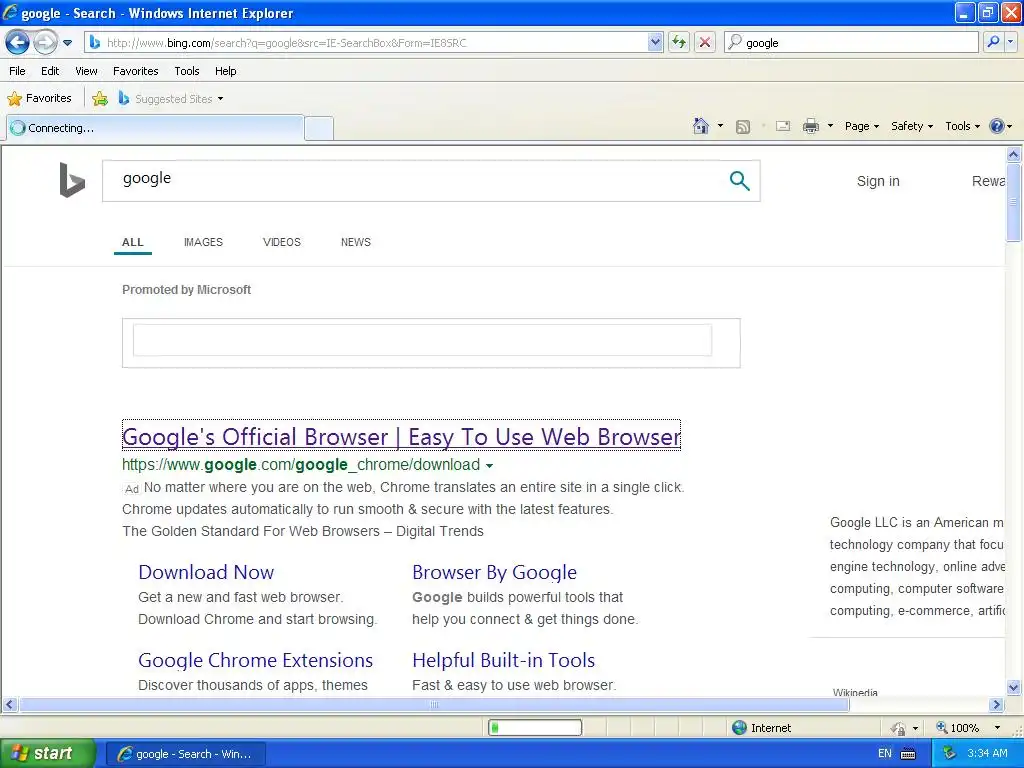Click the EN language indicator
The width and height of the screenshot is (1024, 768).
[x=884, y=754]
